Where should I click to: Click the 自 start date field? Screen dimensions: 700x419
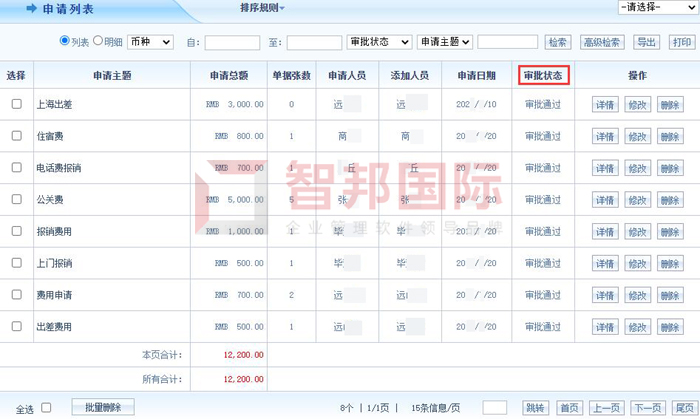click(x=232, y=43)
